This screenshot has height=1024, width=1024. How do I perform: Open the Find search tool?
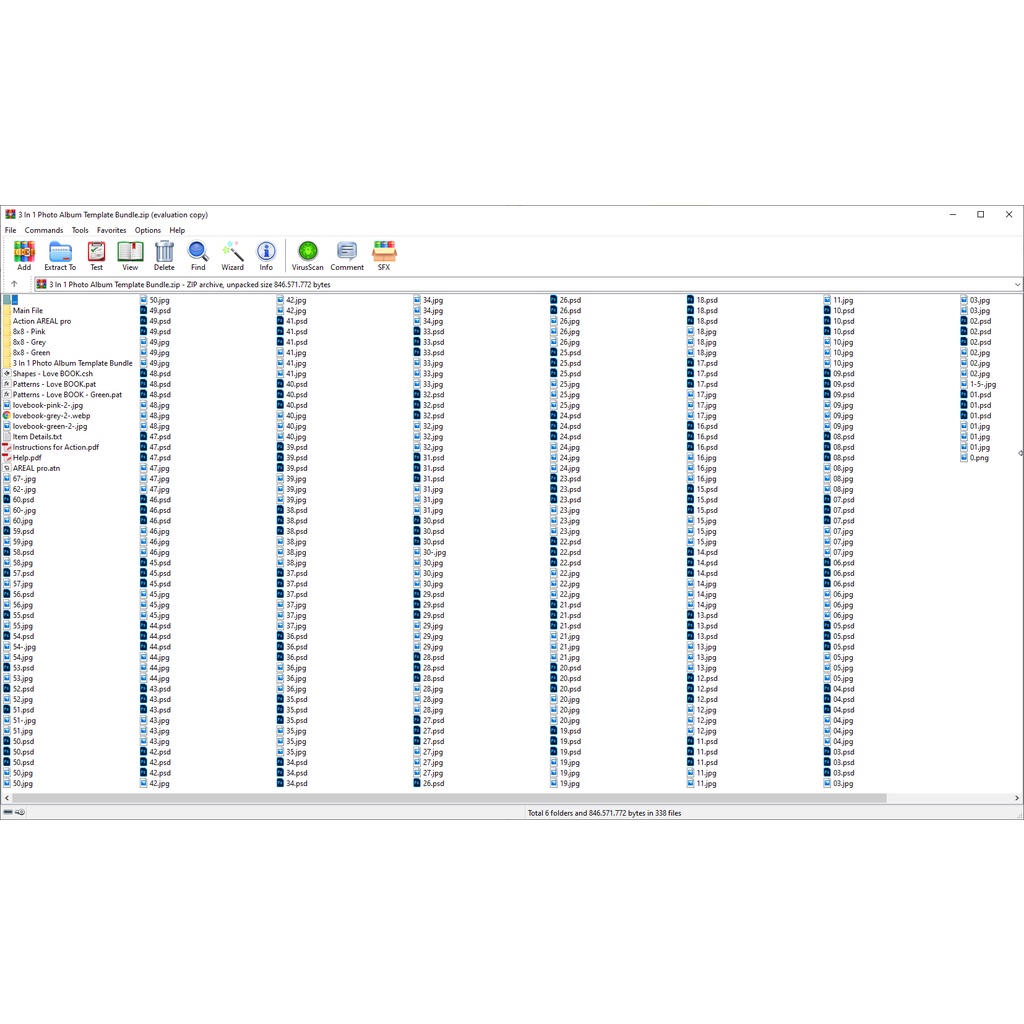pos(198,255)
